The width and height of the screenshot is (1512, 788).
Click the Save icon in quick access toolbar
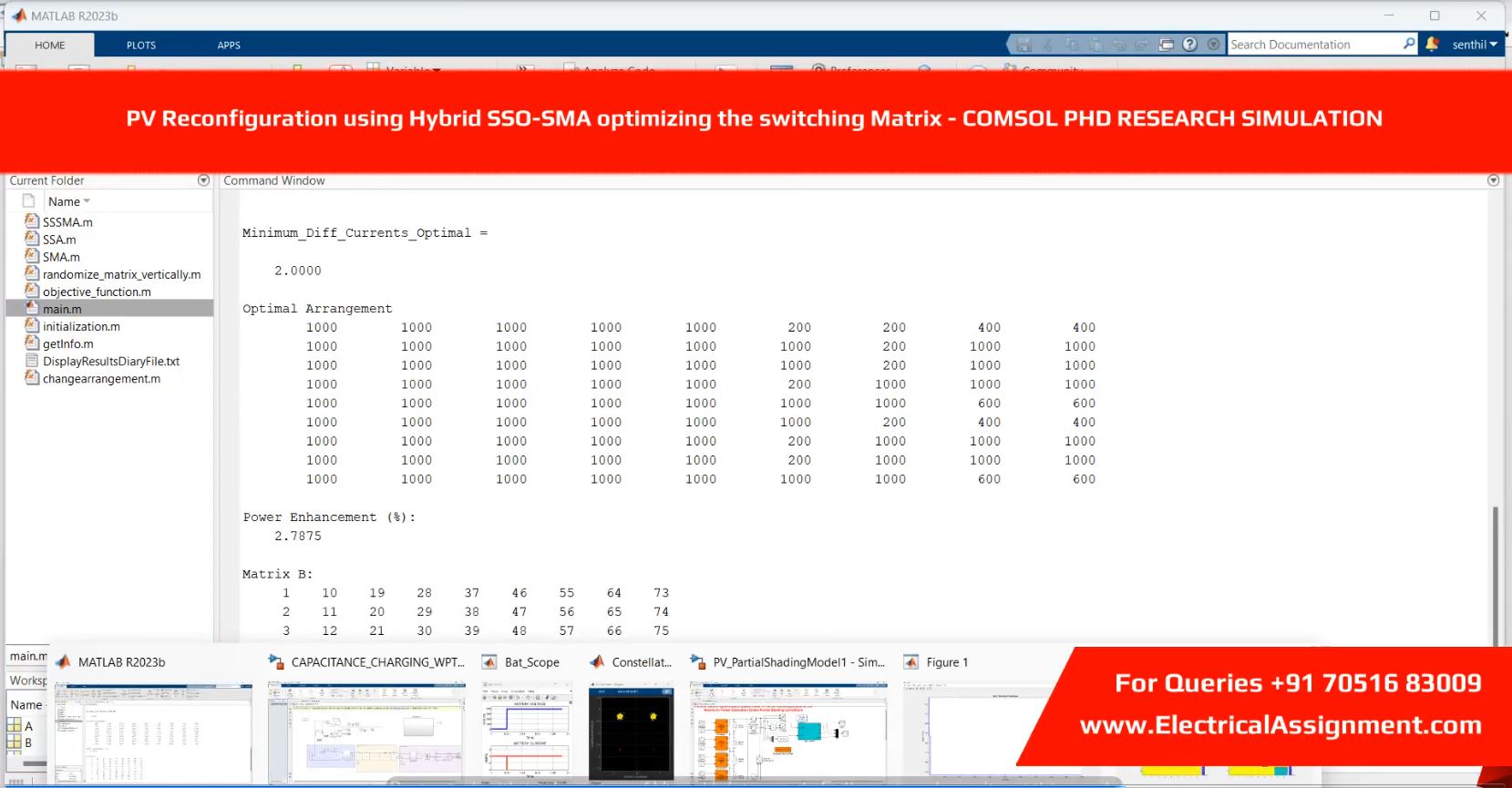pyautogui.click(x=1023, y=45)
